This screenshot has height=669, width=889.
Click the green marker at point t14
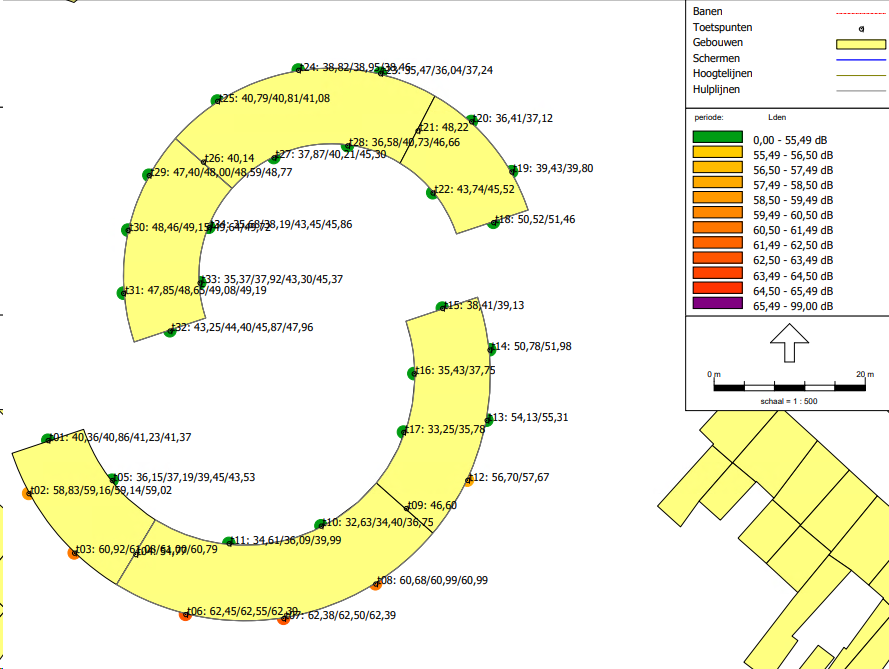(491, 349)
